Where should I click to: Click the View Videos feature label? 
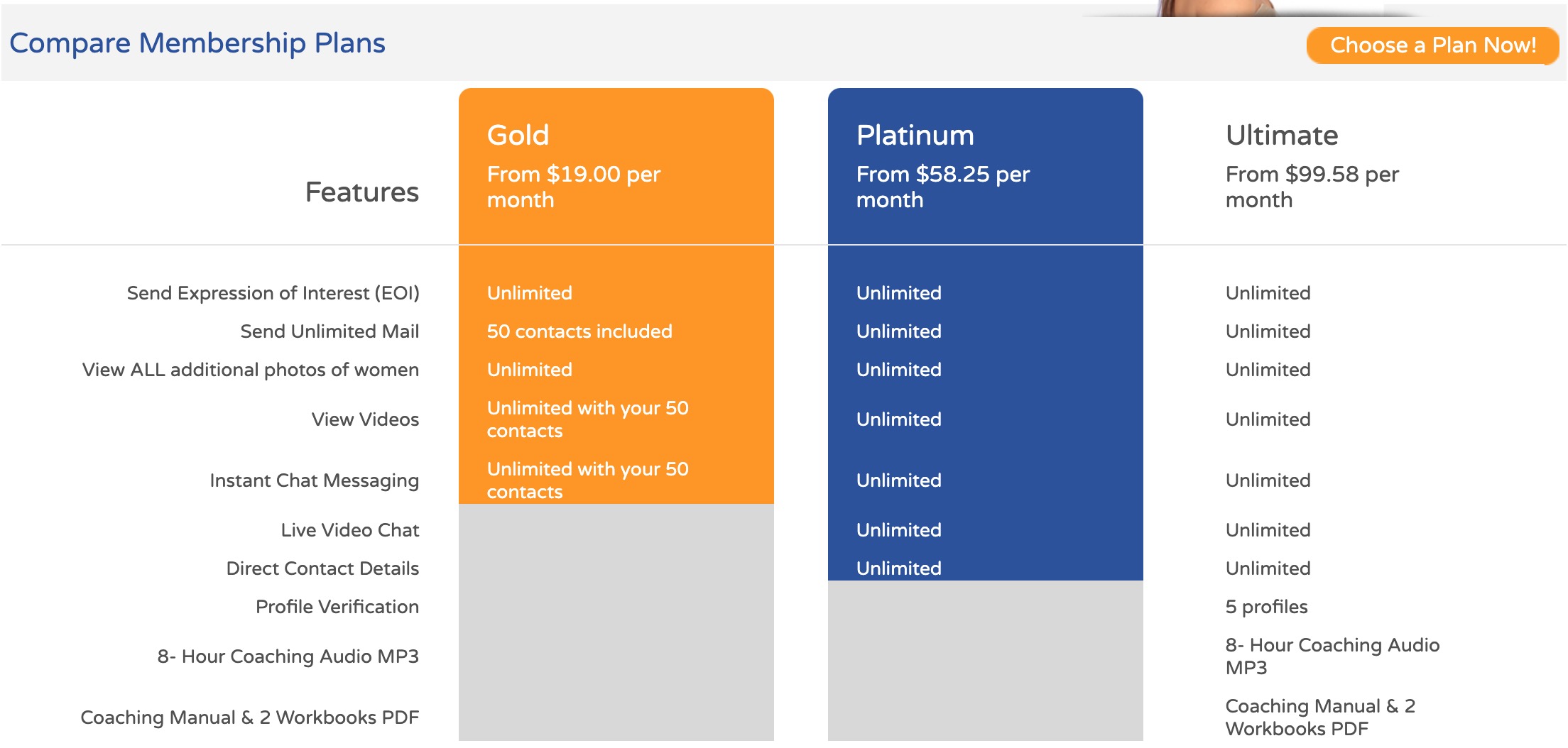tap(365, 419)
